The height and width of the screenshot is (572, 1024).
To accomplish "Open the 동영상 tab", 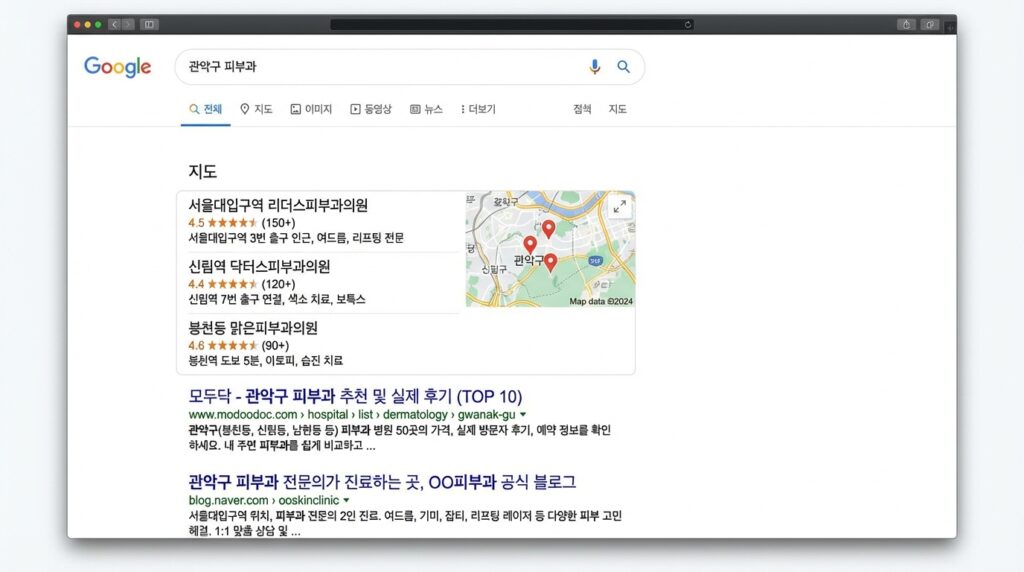I will (x=371, y=109).
